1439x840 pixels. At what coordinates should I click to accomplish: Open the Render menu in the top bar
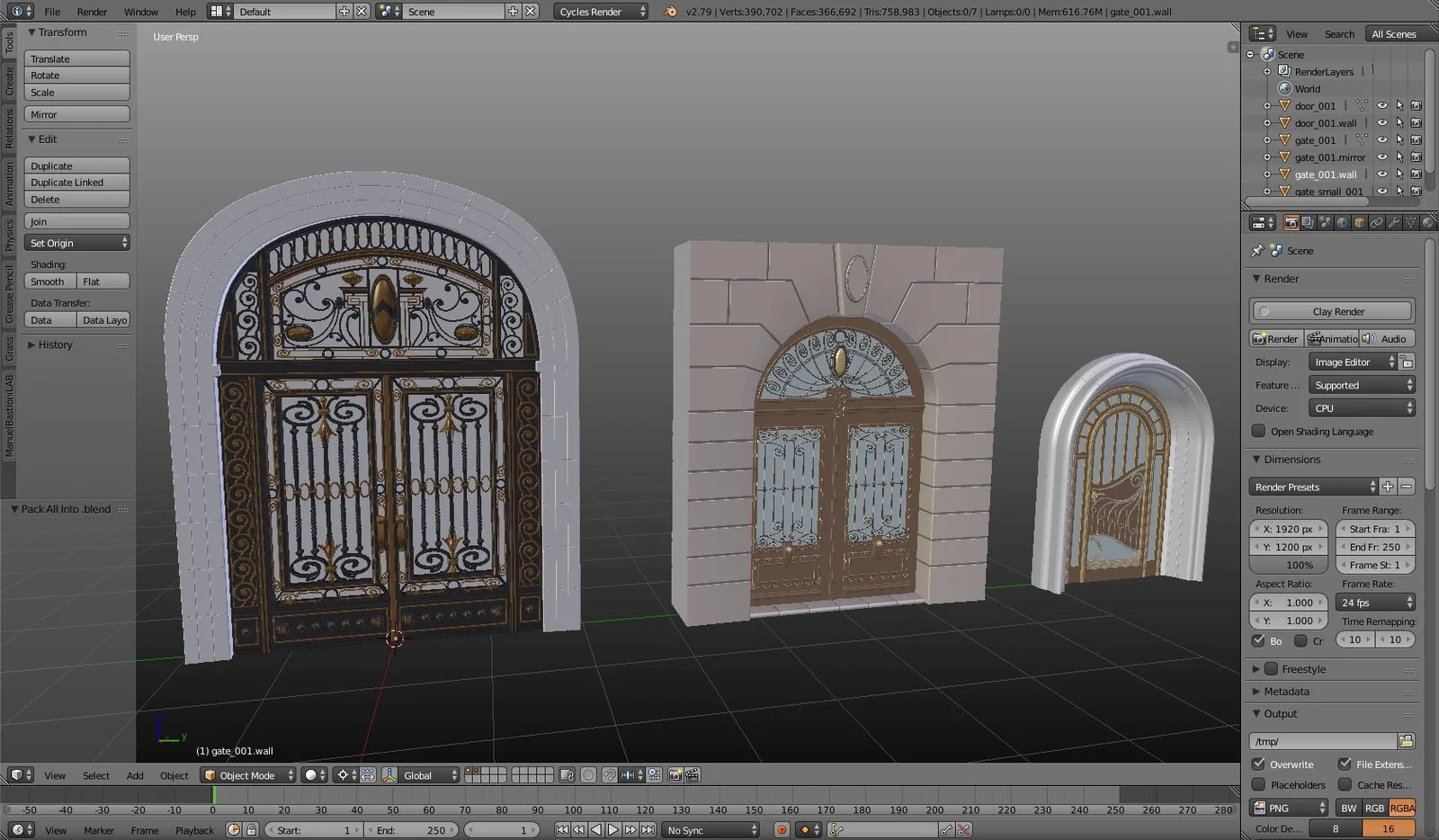click(91, 12)
